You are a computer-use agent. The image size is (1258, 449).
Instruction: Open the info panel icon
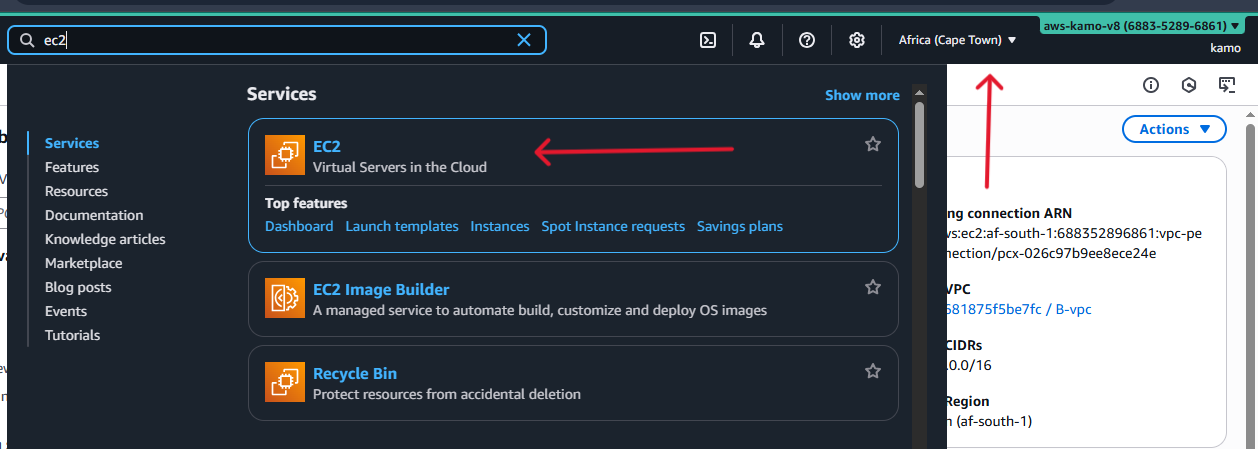[1151, 85]
